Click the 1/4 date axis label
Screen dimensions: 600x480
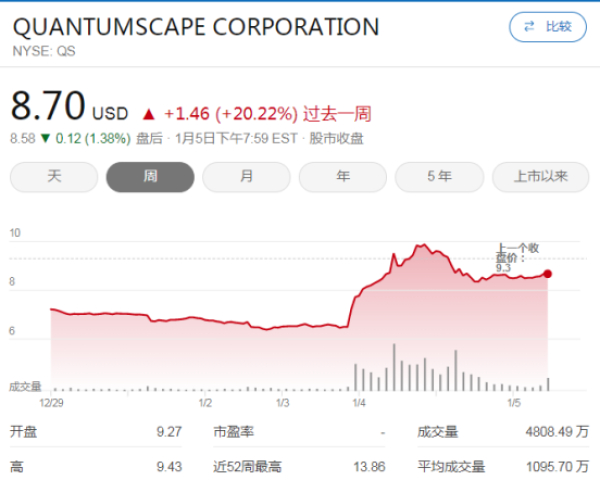click(359, 402)
